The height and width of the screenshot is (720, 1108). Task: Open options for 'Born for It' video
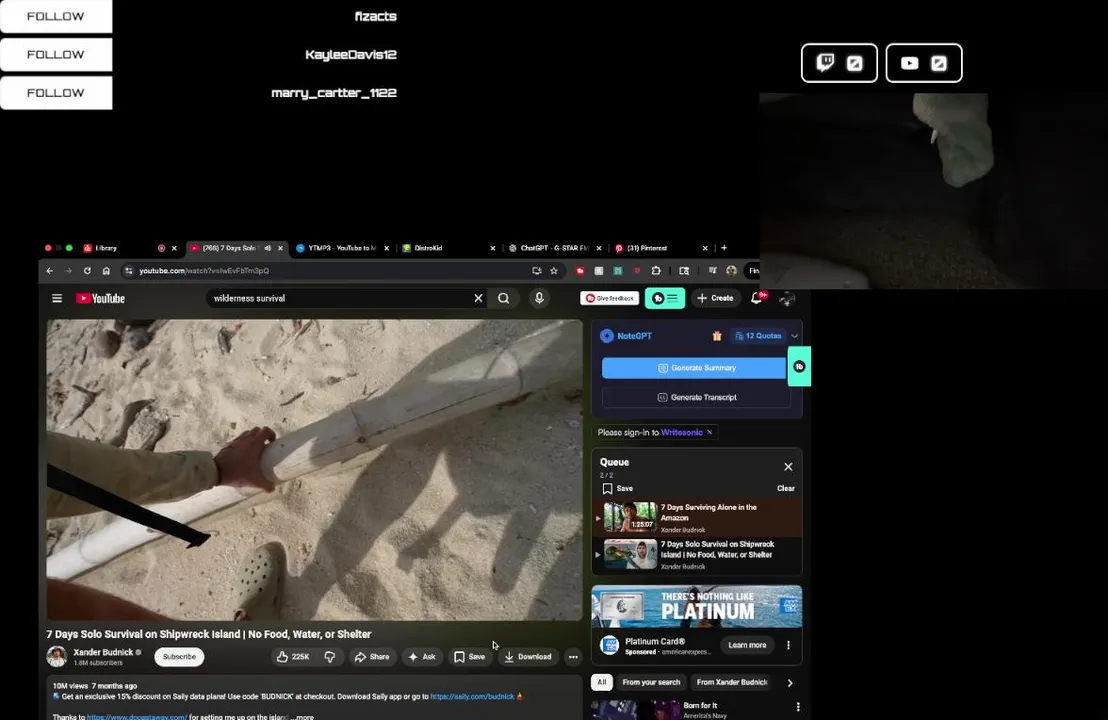coord(798,707)
